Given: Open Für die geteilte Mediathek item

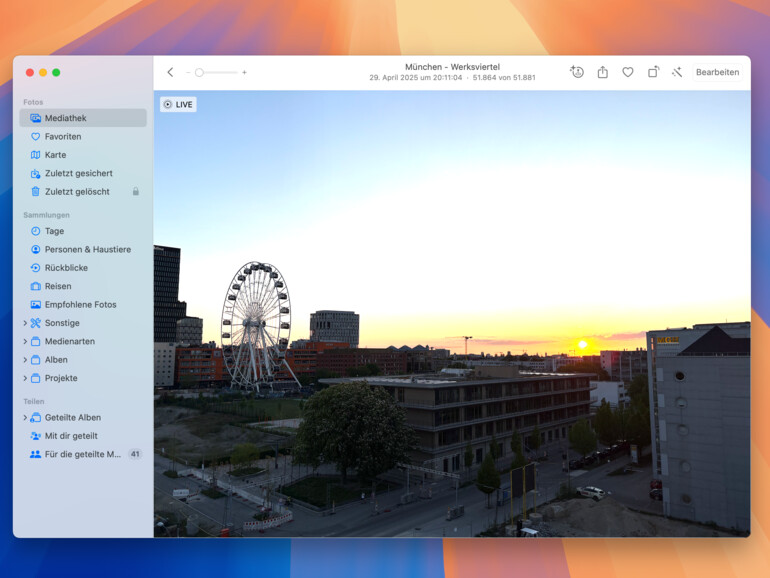Looking at the screenshot, I should pos(82,454).
